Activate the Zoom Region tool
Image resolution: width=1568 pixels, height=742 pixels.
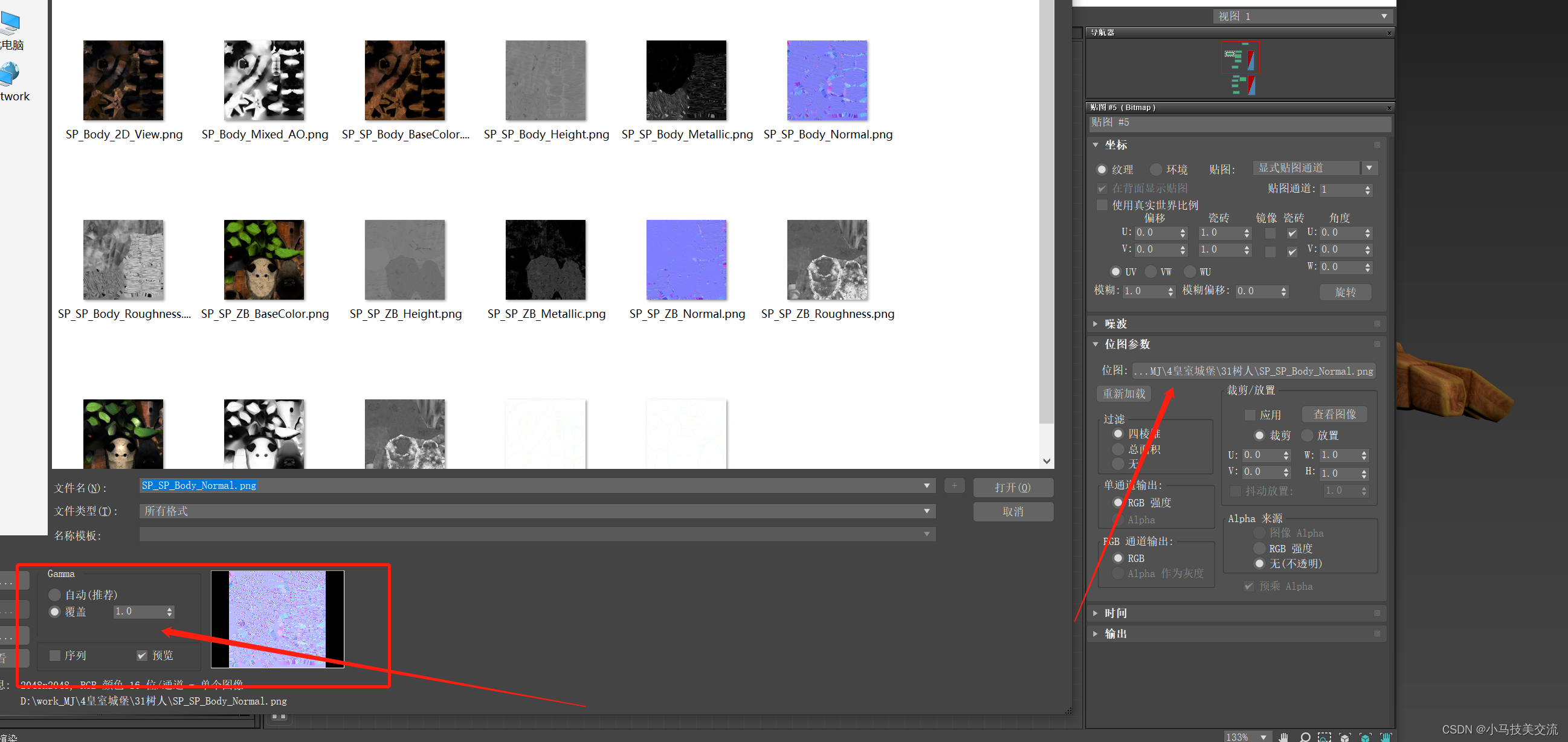click(x=1324, y=737)
